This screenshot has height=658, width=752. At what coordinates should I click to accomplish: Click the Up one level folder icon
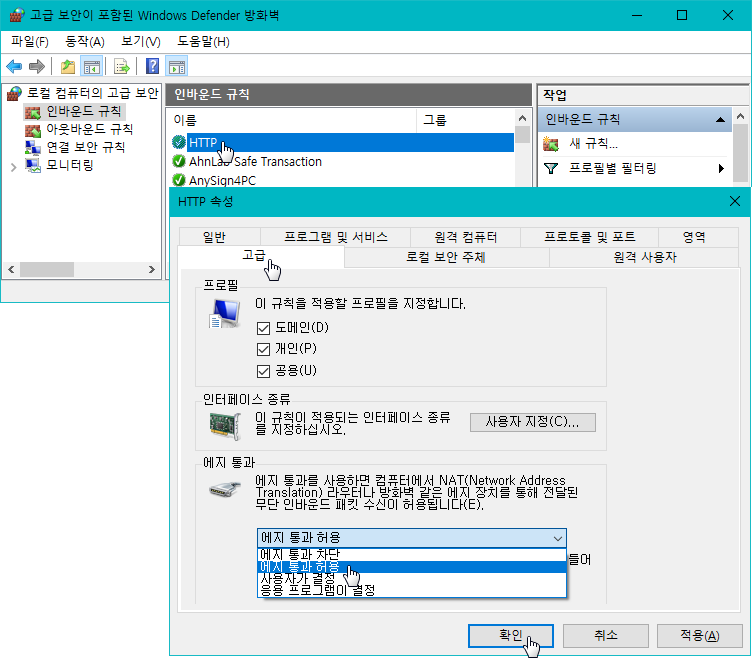tap(68, 66)
